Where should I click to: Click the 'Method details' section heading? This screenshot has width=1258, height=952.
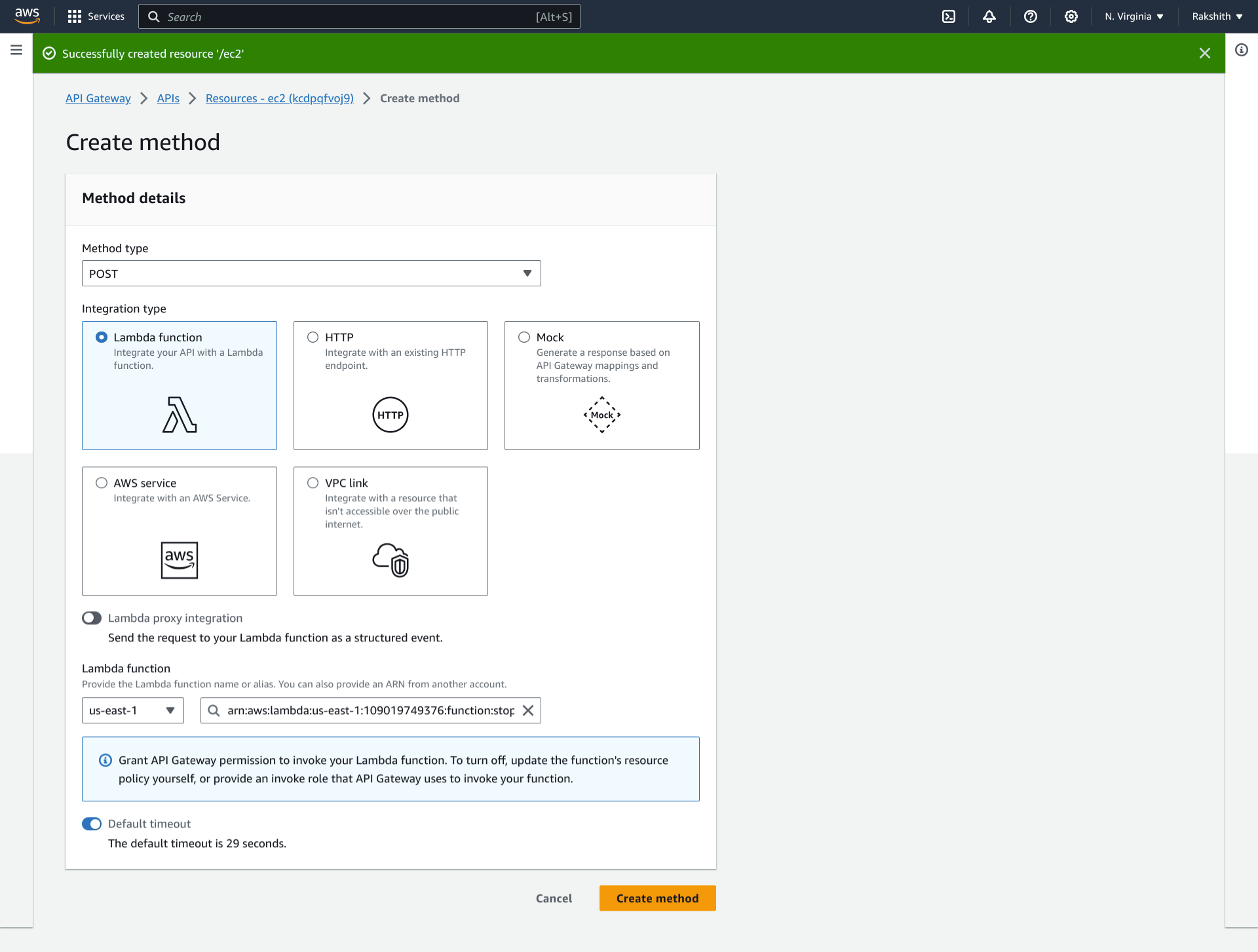(x=134, y=198)
